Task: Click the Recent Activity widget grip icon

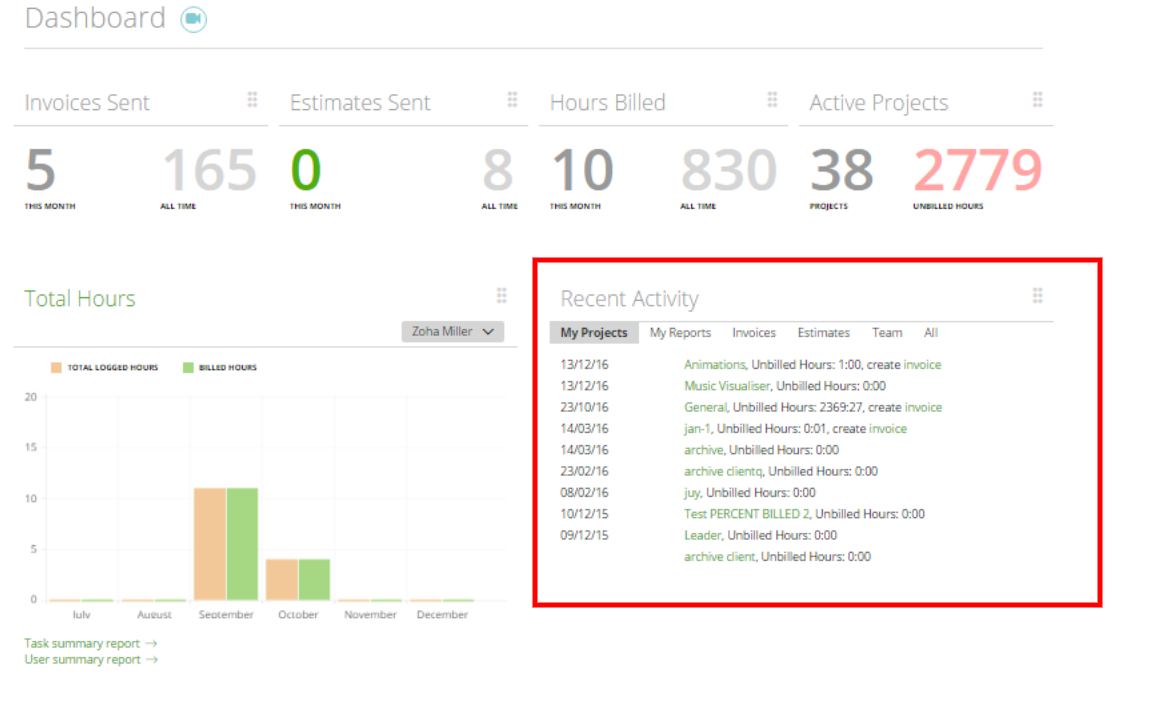Action: 1038,295
